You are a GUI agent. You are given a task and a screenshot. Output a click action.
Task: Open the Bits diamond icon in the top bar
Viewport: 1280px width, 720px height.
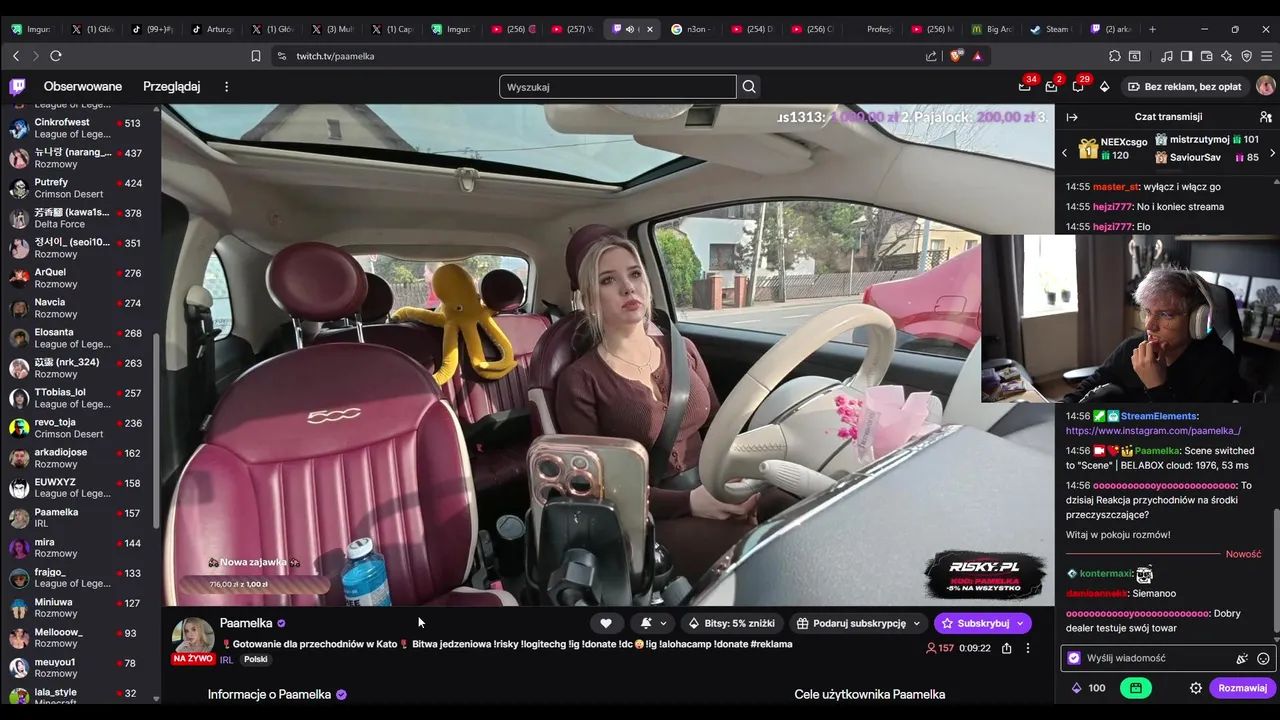click(1104, 87)
